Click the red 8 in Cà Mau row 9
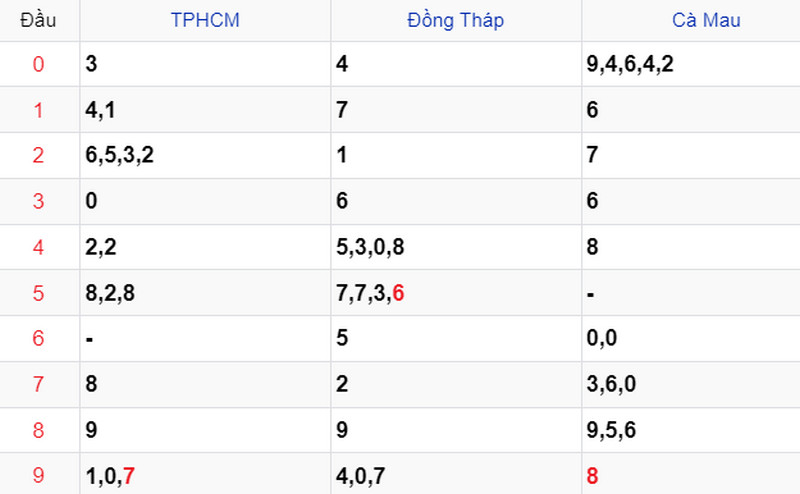 click(592, 476)
